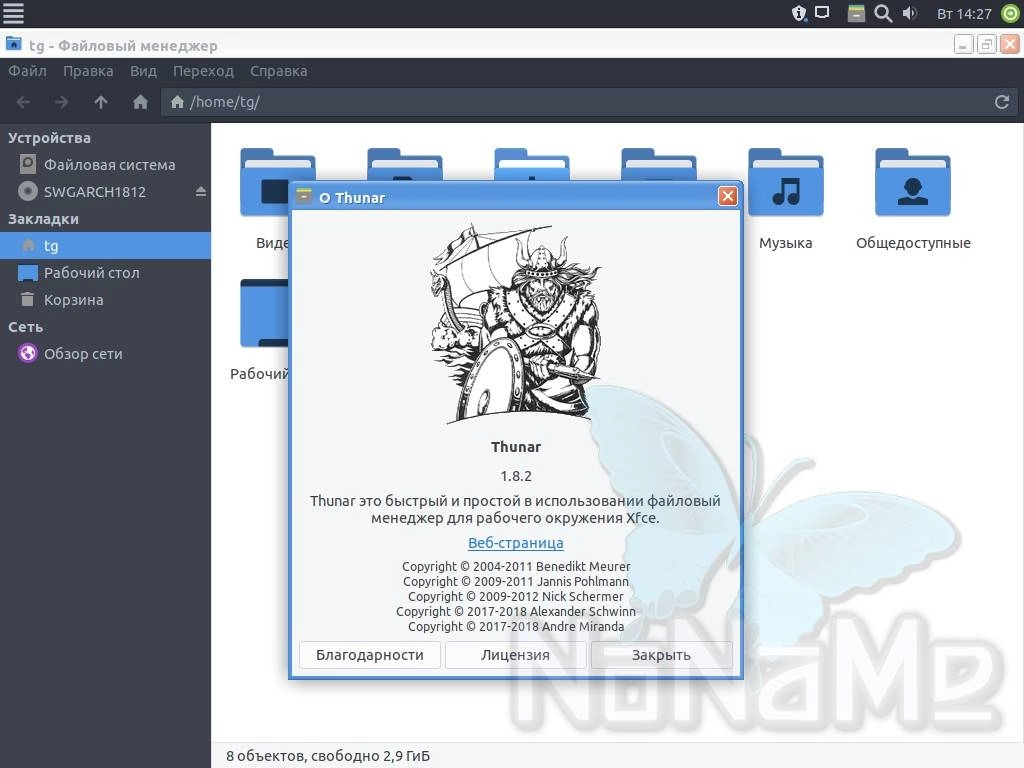Go to the parent folder with the up arrow
The image size is (1024, 768).
101,102
